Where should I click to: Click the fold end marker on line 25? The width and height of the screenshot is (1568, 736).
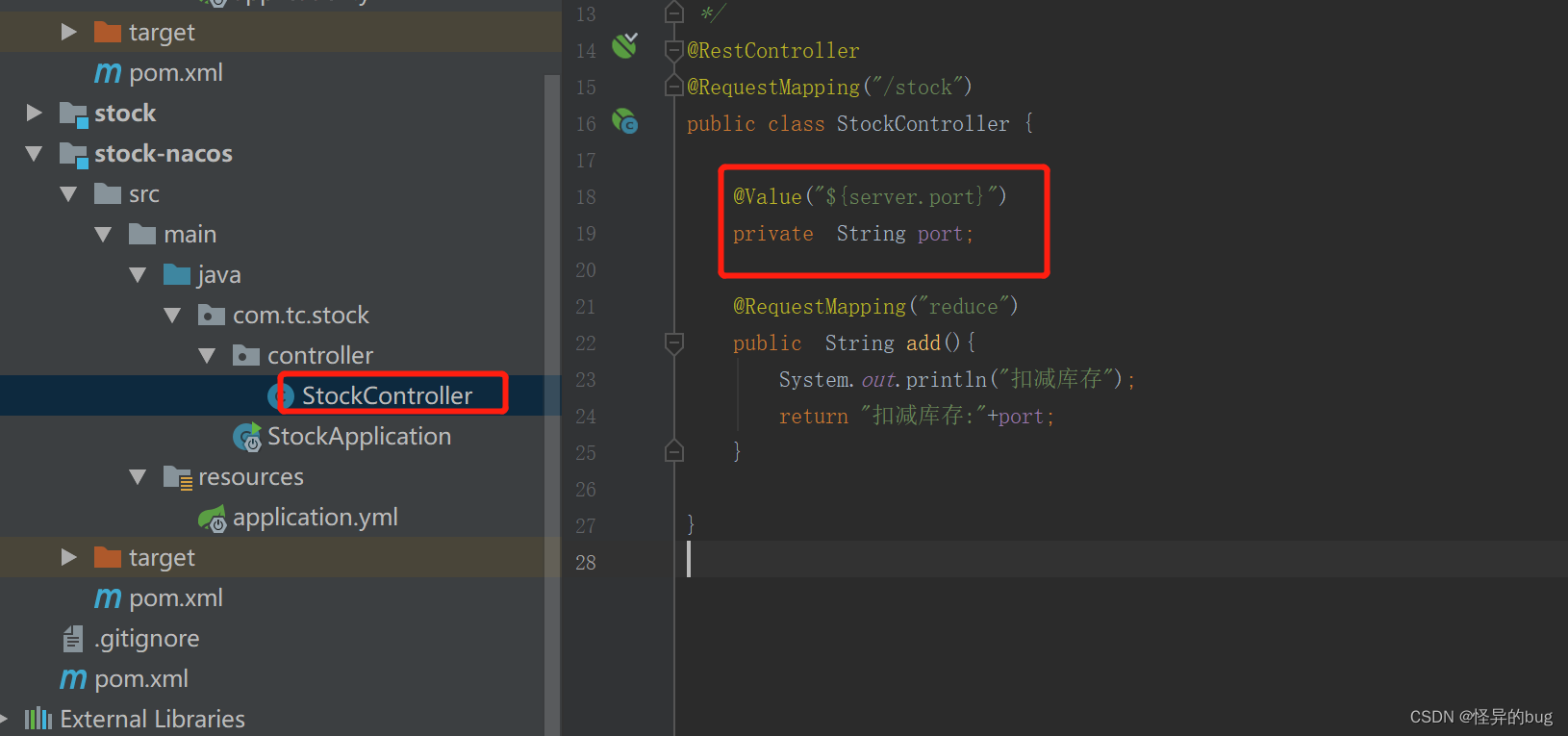(674, 450)
